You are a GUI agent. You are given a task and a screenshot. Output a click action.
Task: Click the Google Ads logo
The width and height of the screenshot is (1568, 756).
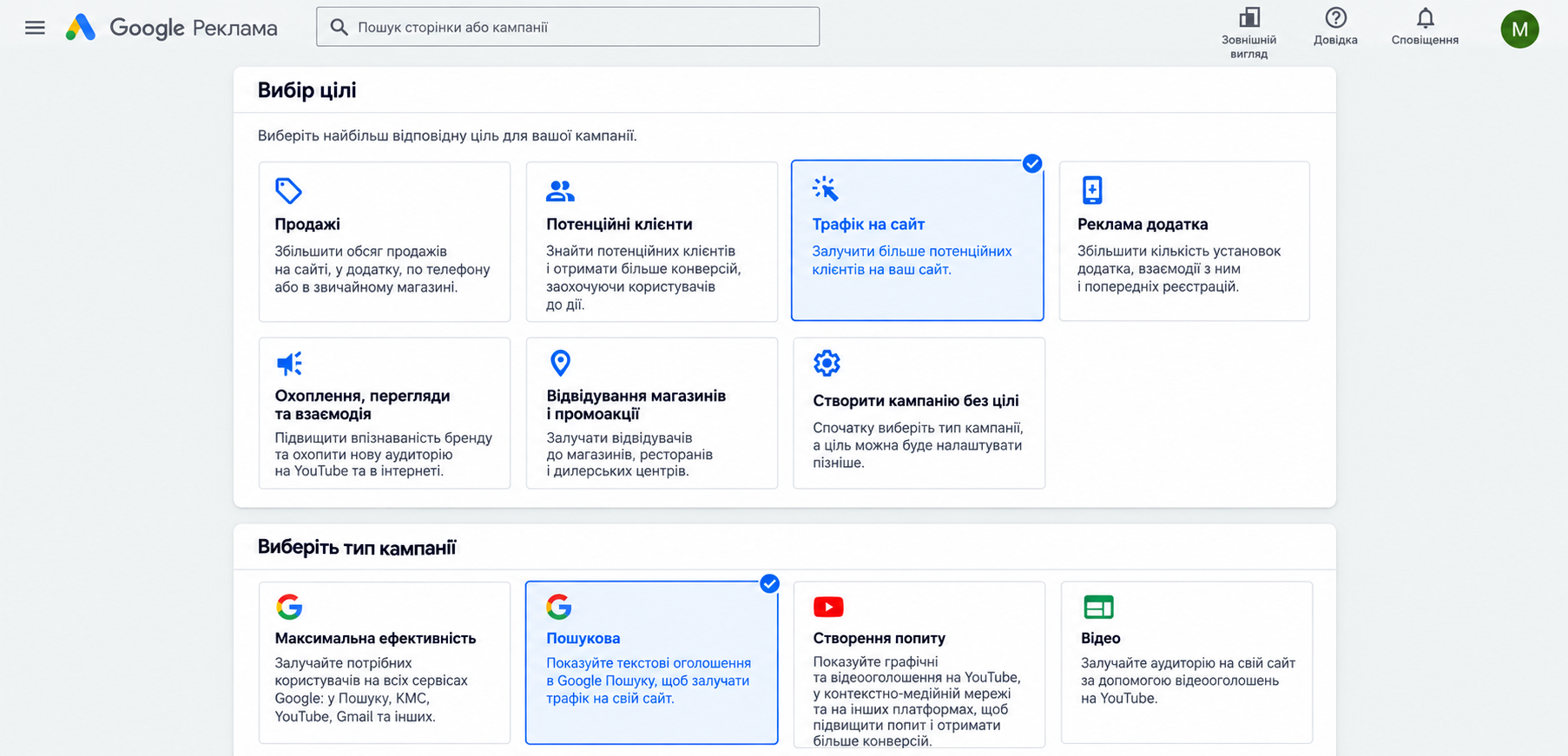[81, 28]
